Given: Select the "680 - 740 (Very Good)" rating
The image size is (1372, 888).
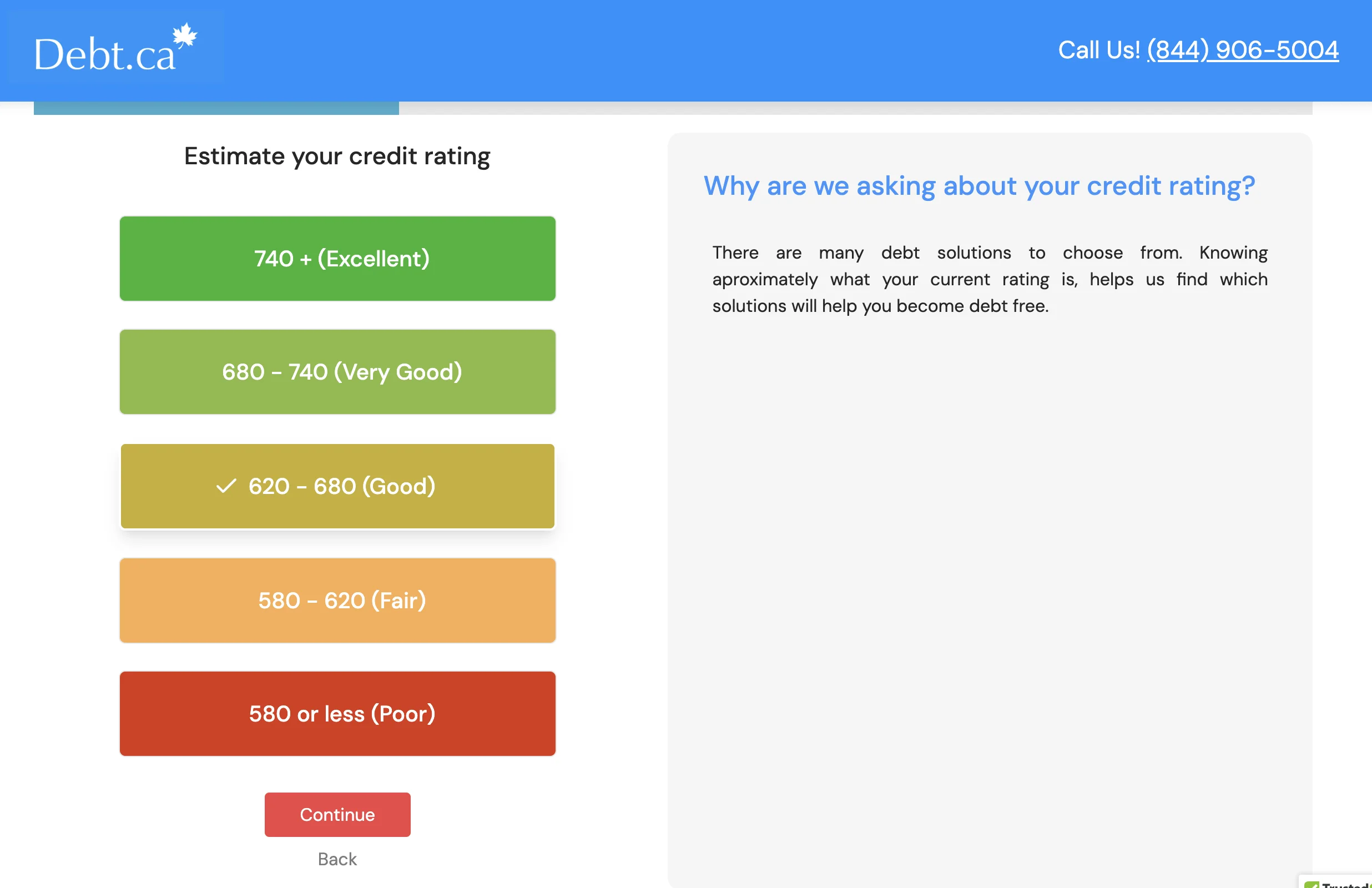Looking at the screenshot, I should tap(337, 372).
